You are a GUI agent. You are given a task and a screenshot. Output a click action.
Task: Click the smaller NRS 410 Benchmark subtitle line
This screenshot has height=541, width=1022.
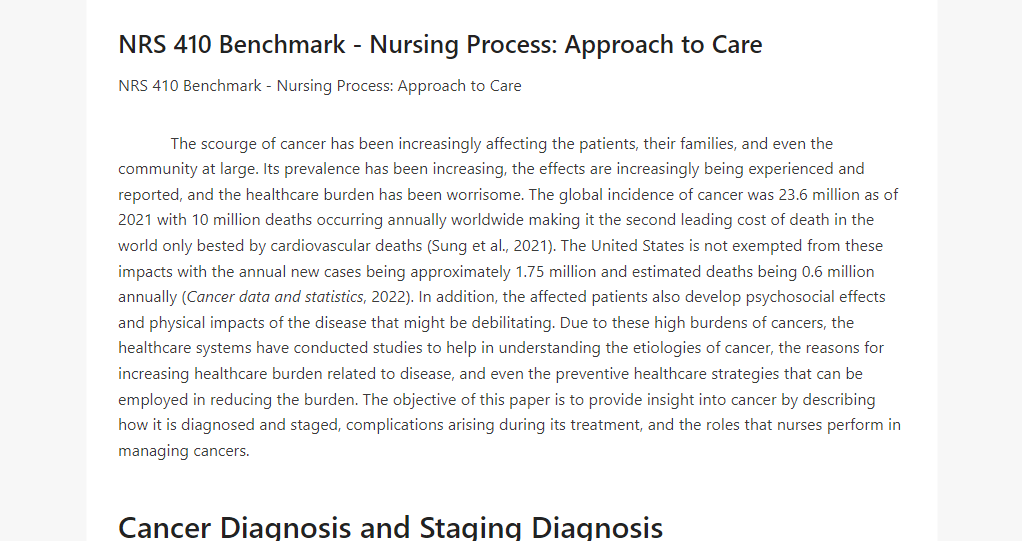coord(319,86)
